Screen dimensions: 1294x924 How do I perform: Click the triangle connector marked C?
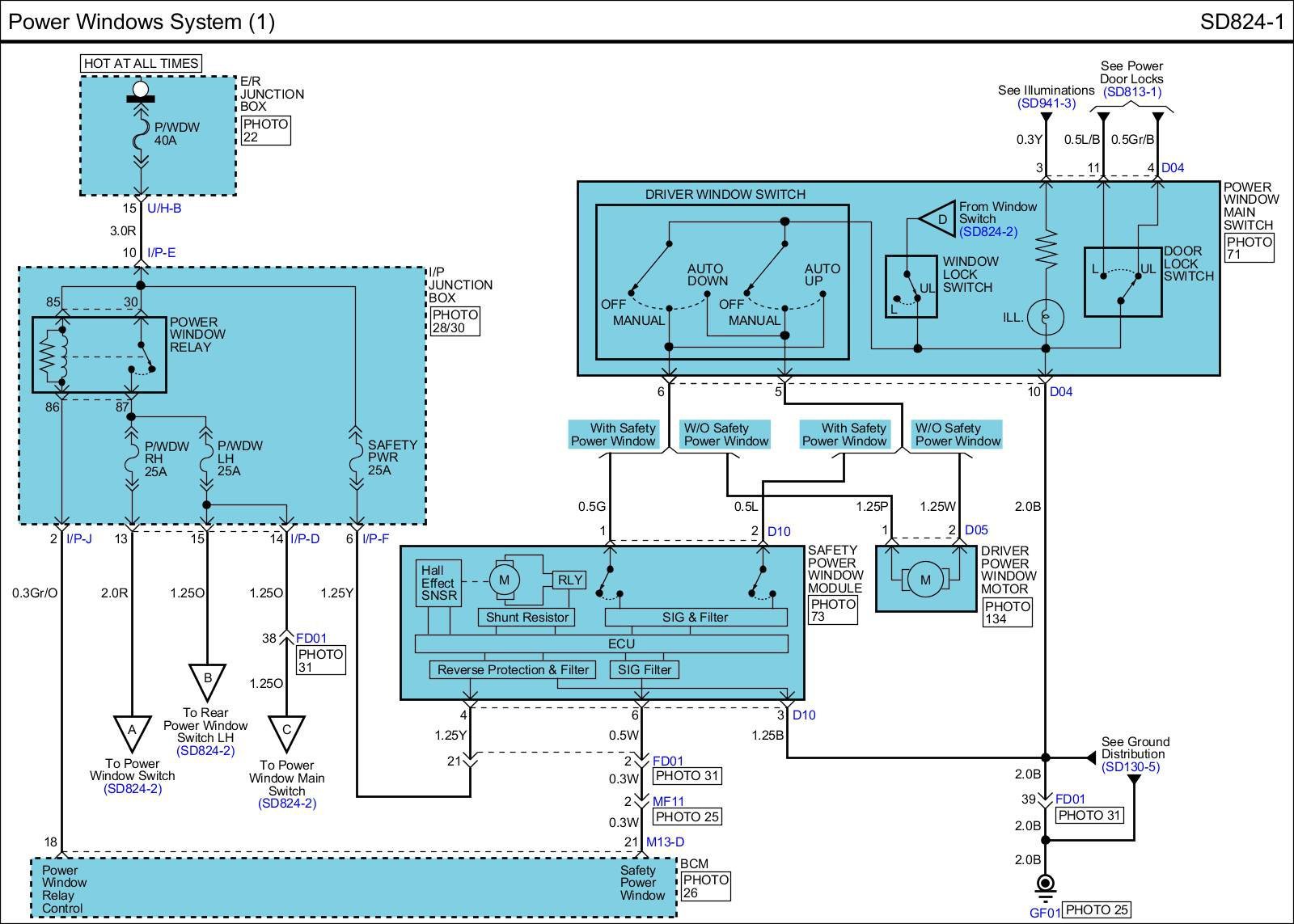(x=286, y=732)
